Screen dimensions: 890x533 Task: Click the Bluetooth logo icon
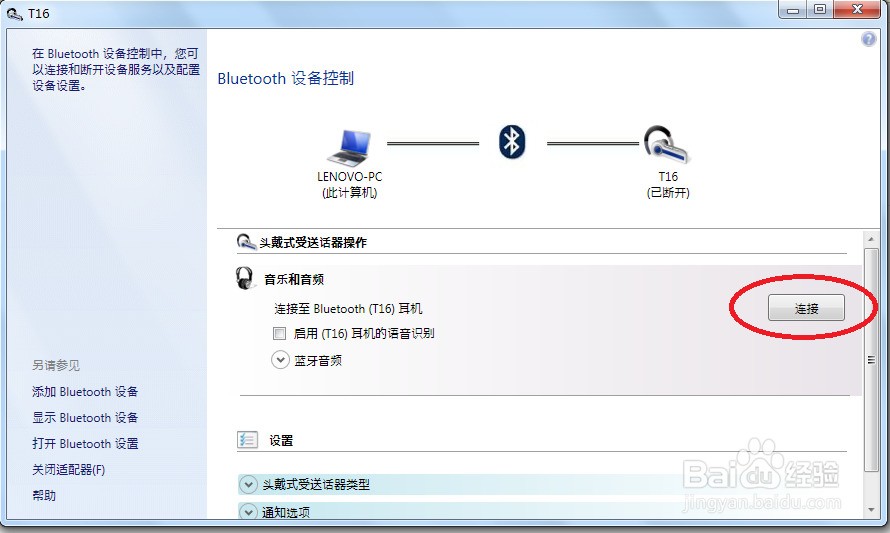coord(512,142)
